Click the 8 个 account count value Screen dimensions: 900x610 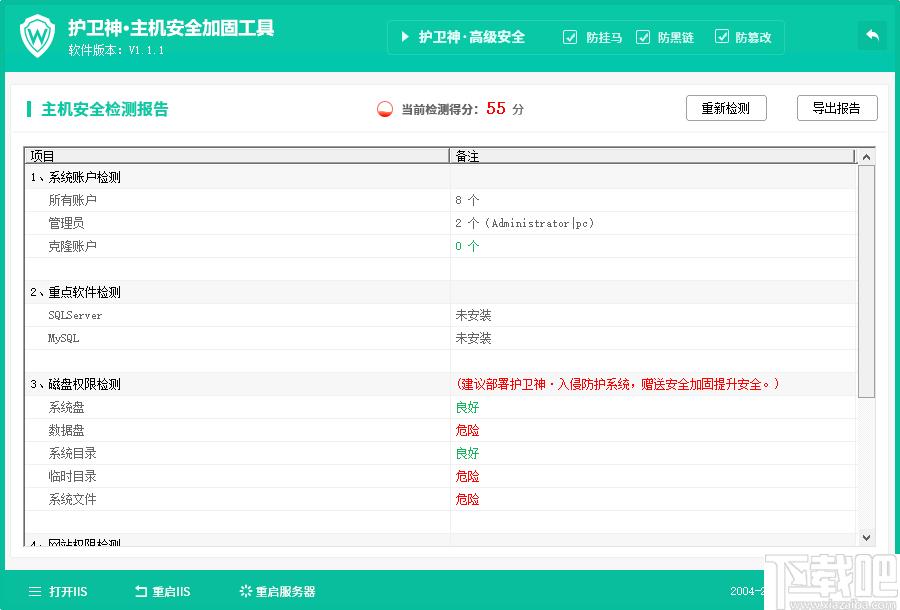[467, 200]
